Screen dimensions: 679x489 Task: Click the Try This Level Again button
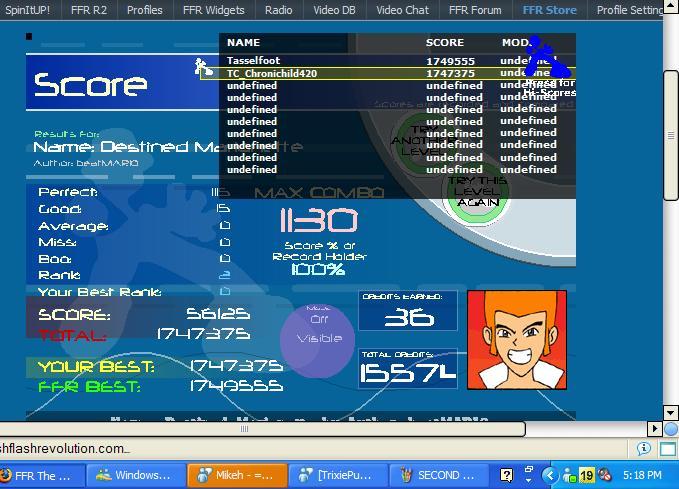coord(478,192)
